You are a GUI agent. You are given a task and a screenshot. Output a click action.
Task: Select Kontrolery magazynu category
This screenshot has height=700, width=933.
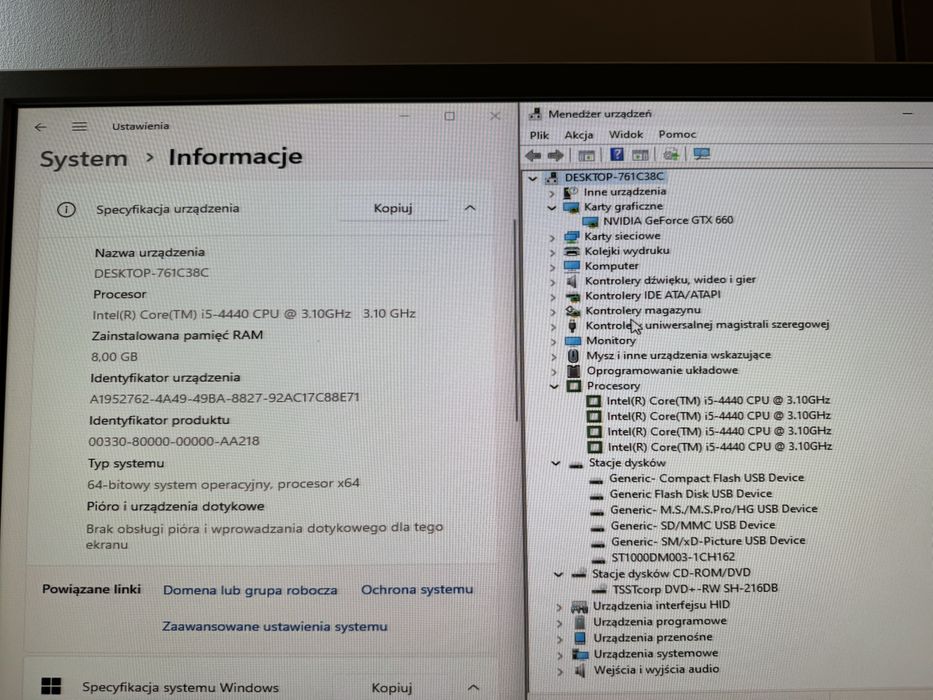[643, 311]
